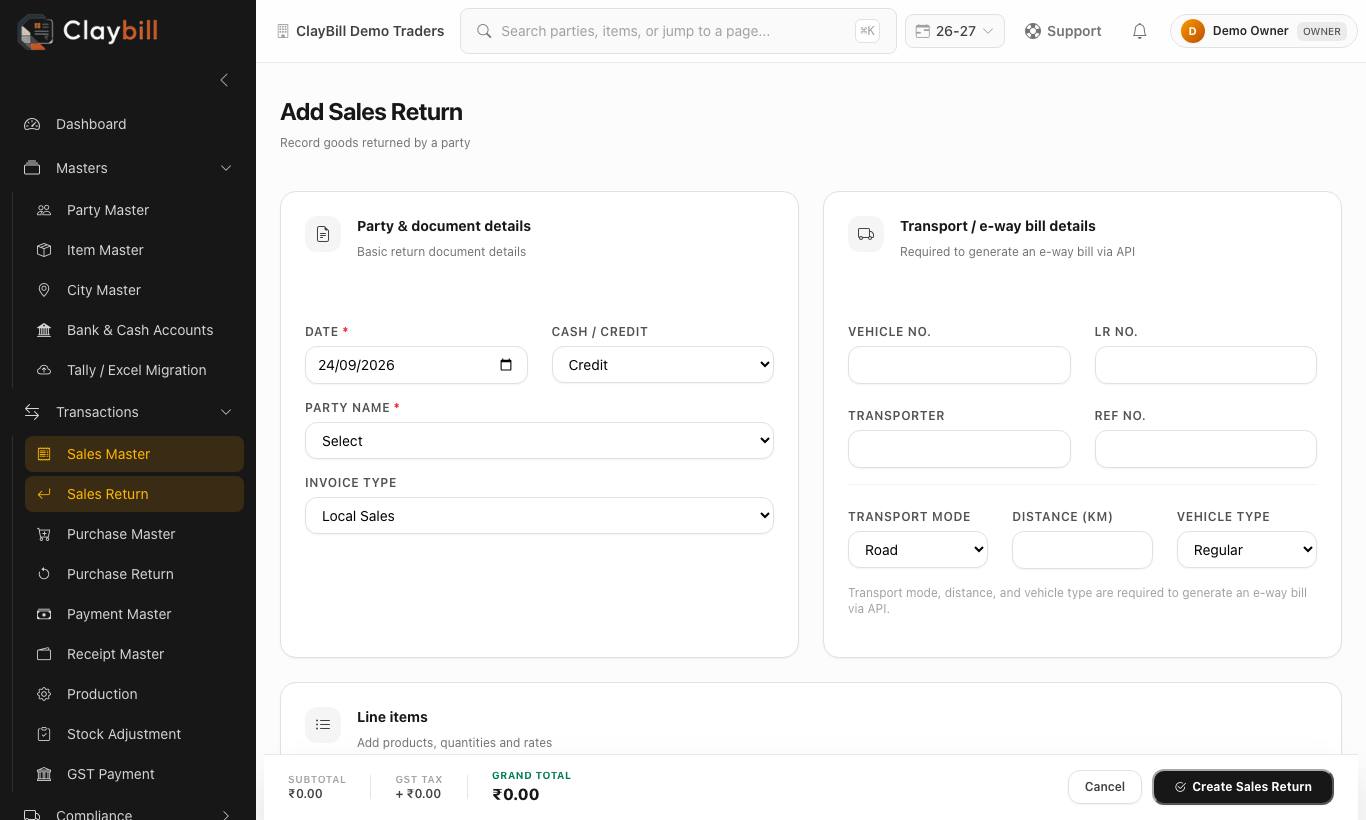Viewport: 1366px width, 820px height.
Task: Open notifications bell icon
Action: (1139, 31)
